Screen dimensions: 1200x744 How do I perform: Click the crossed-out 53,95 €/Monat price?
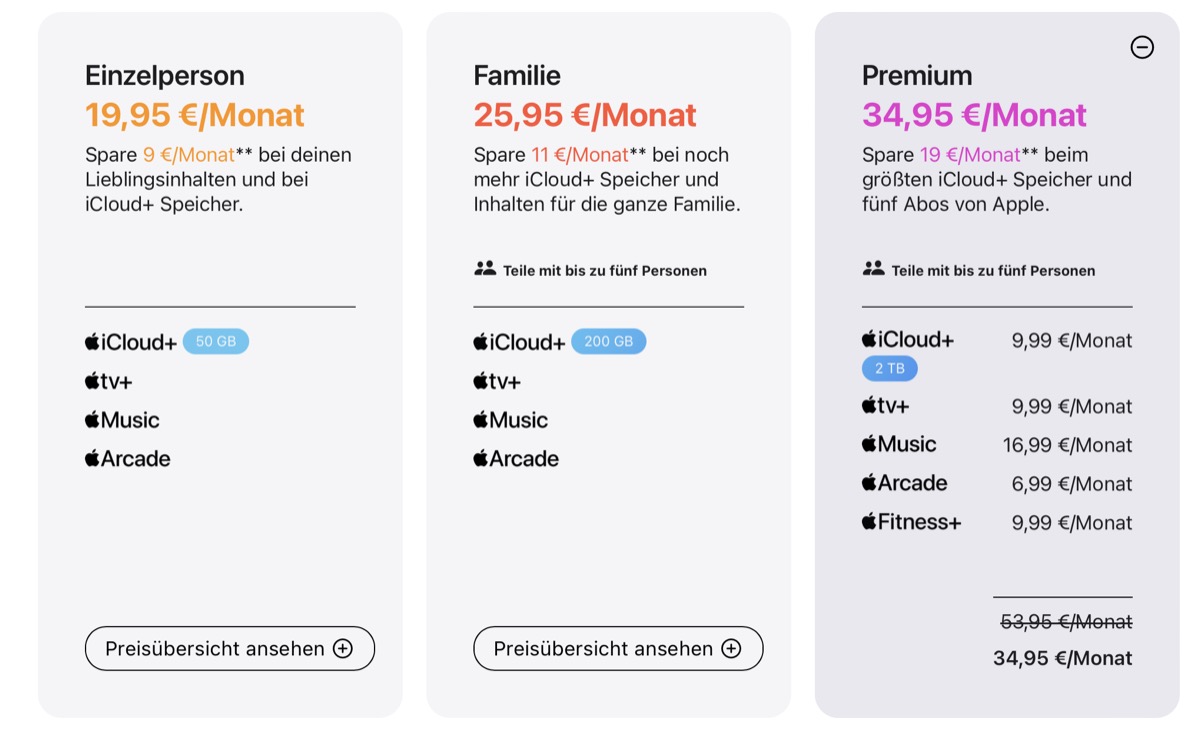[1063, 620]
